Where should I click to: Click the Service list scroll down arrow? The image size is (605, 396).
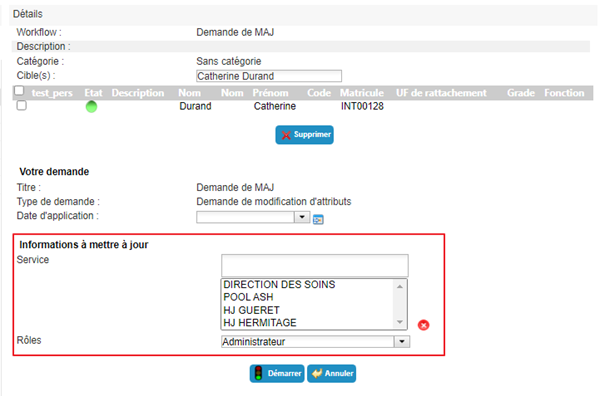(400, 322)
